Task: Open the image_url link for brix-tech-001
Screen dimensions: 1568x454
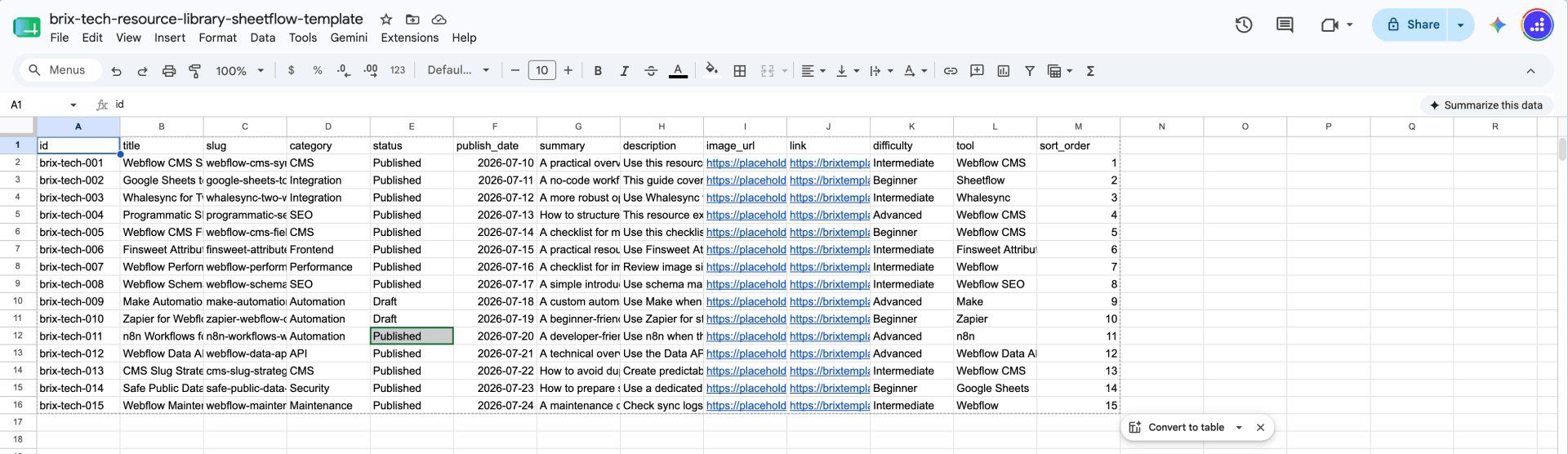Action: 746,163
